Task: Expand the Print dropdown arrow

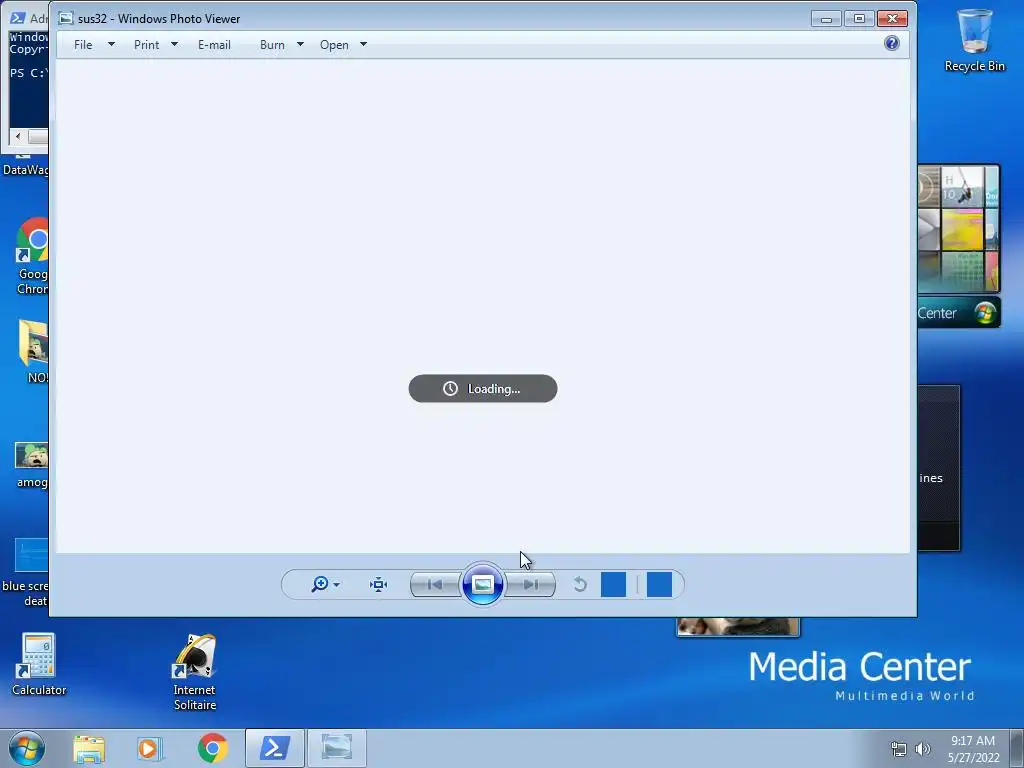Action: tap(174, 44)
